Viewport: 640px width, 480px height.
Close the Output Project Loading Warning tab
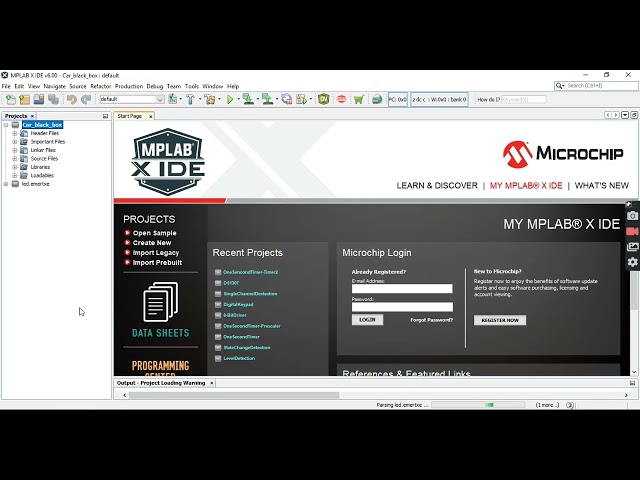pyautogui.click(x=212, y=383)
